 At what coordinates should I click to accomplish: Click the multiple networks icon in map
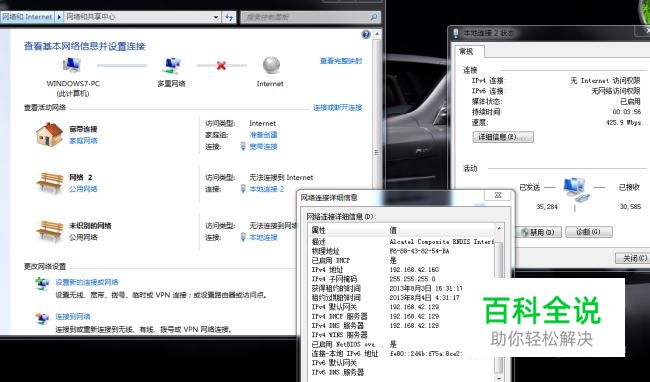point(172,66)
